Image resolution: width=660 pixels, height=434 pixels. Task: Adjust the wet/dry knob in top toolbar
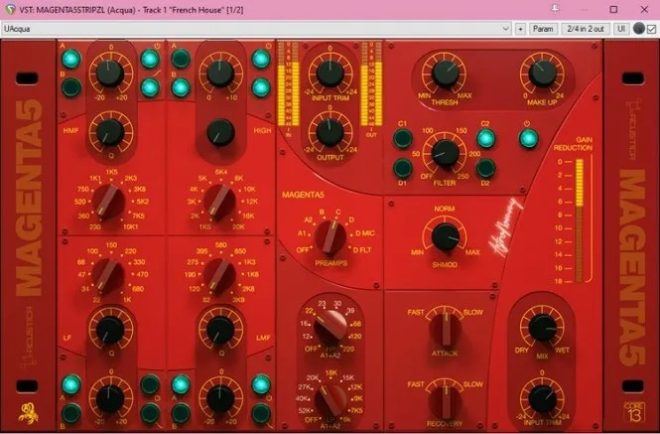pos(639,29)
